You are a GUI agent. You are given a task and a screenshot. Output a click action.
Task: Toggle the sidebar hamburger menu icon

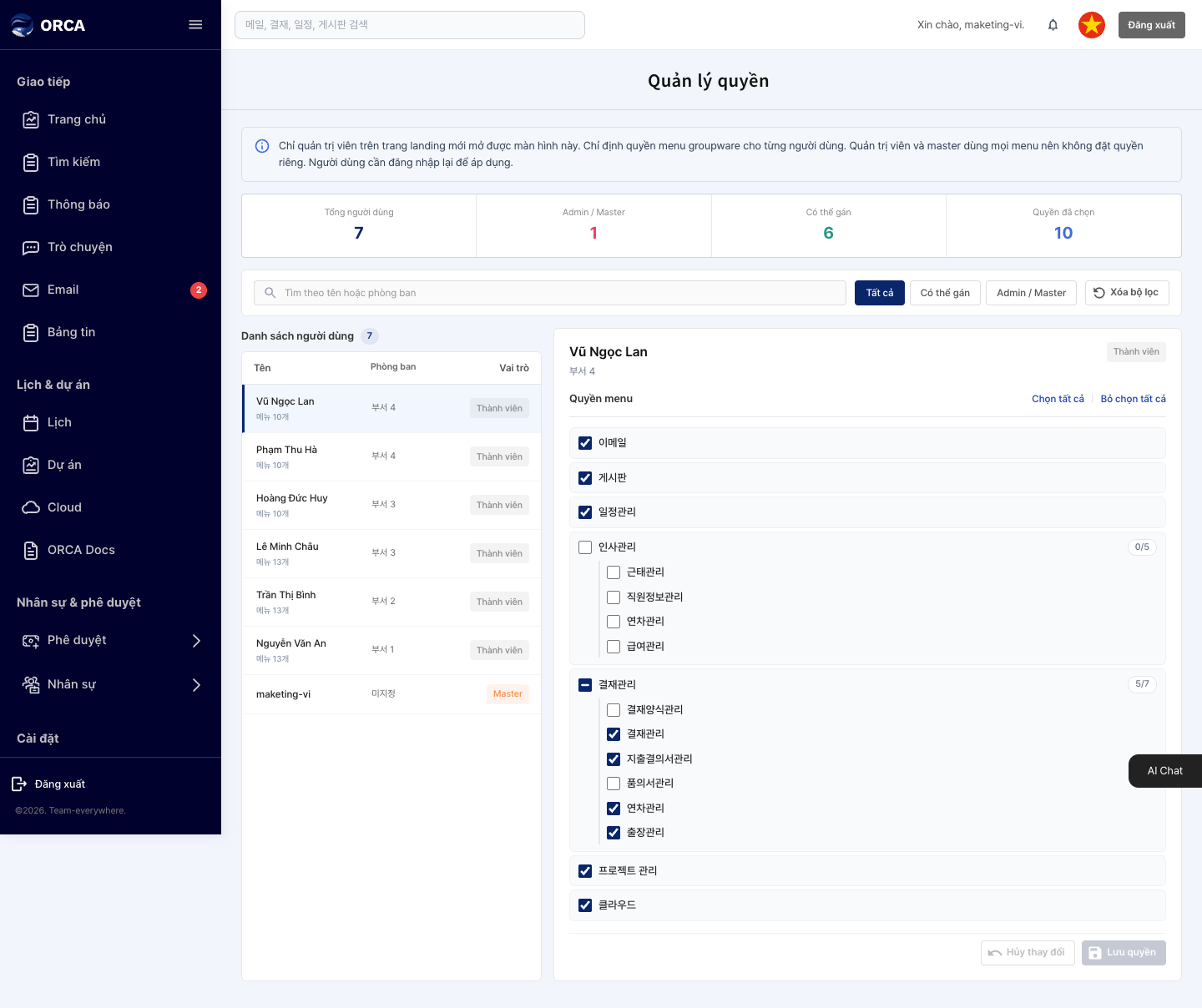point(195,25)
